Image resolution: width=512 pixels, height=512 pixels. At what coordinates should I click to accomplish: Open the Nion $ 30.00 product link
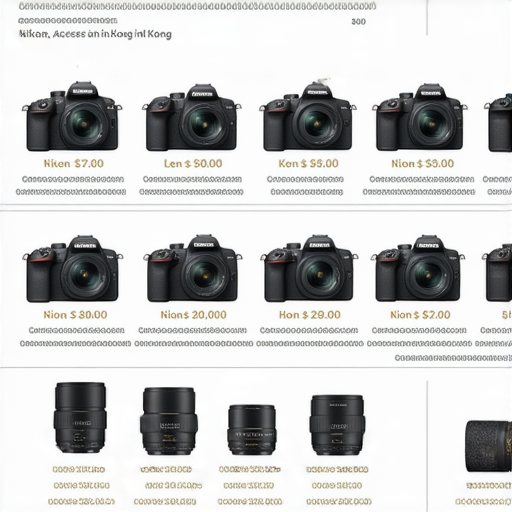75,315
